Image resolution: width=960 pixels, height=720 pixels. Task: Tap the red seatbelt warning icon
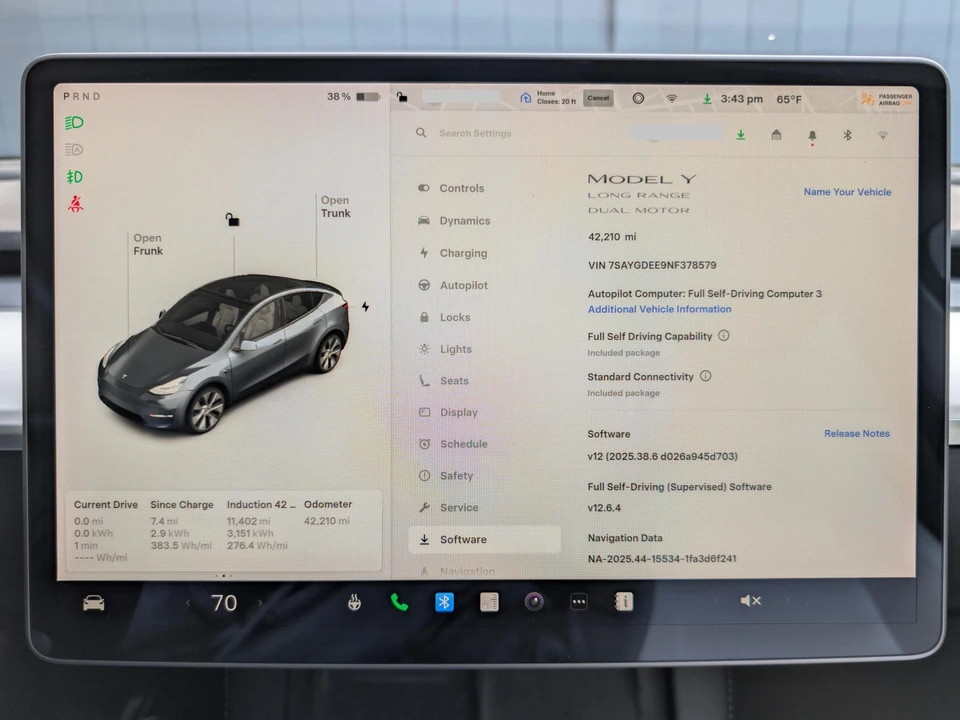point(75,204)
